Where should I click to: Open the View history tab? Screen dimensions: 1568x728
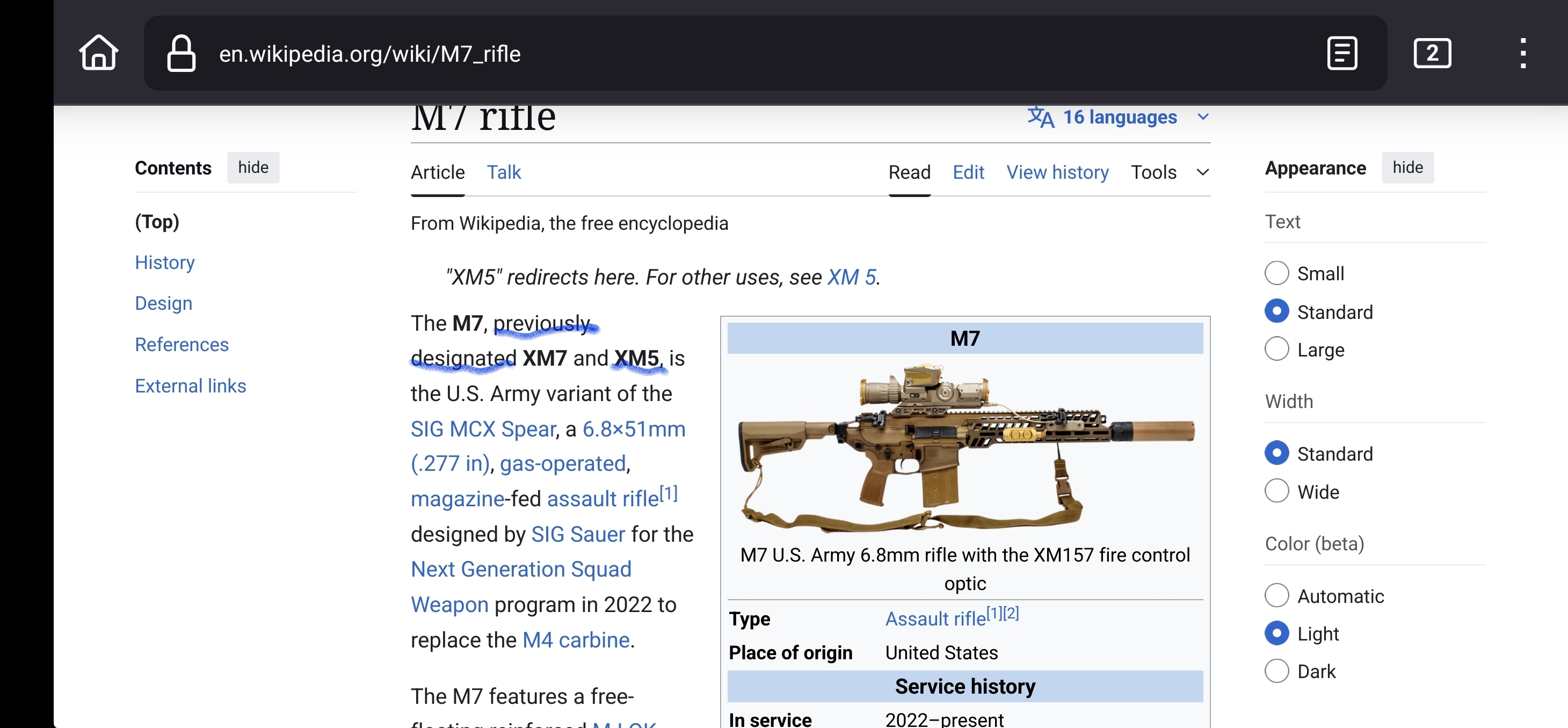1057,172
